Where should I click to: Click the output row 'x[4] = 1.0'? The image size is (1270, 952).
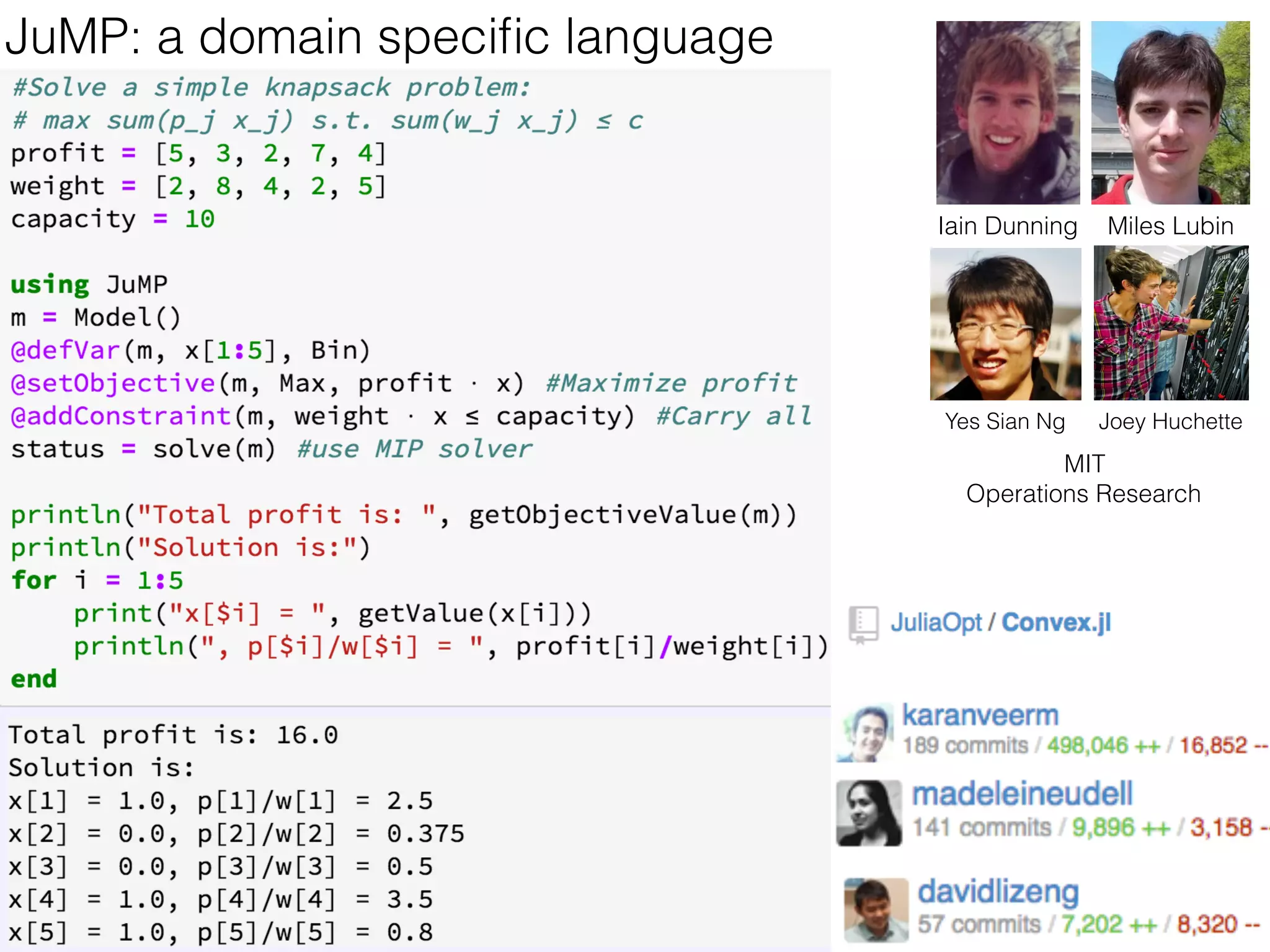tap(220, 900)
